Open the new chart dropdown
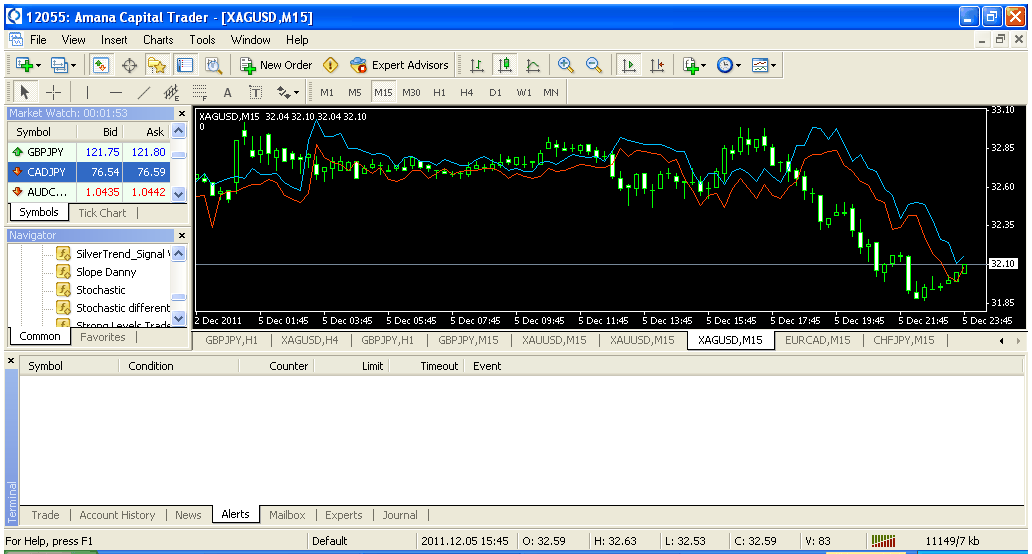Screen dimensions: 1032x554 (x=26, y=65)
